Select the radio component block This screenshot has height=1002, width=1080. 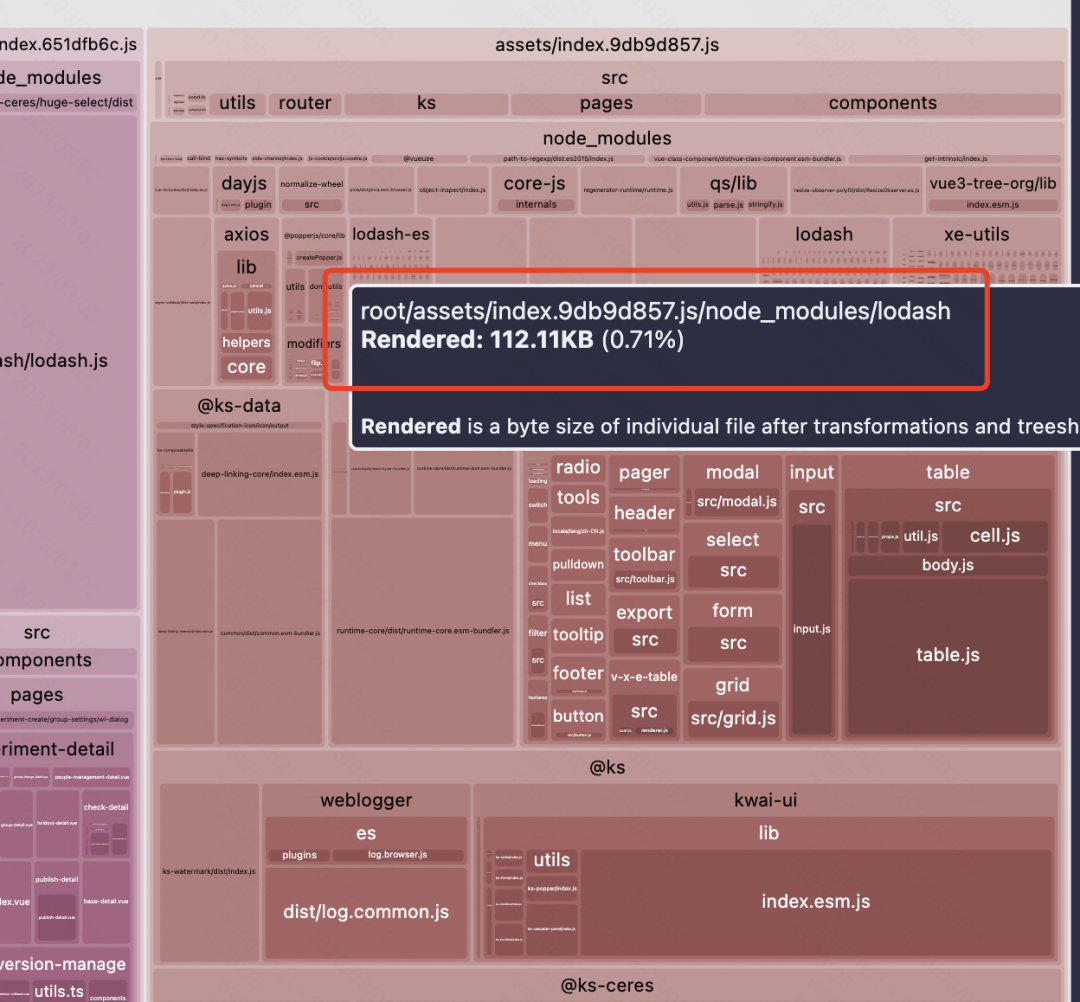[x=578, y=468]
